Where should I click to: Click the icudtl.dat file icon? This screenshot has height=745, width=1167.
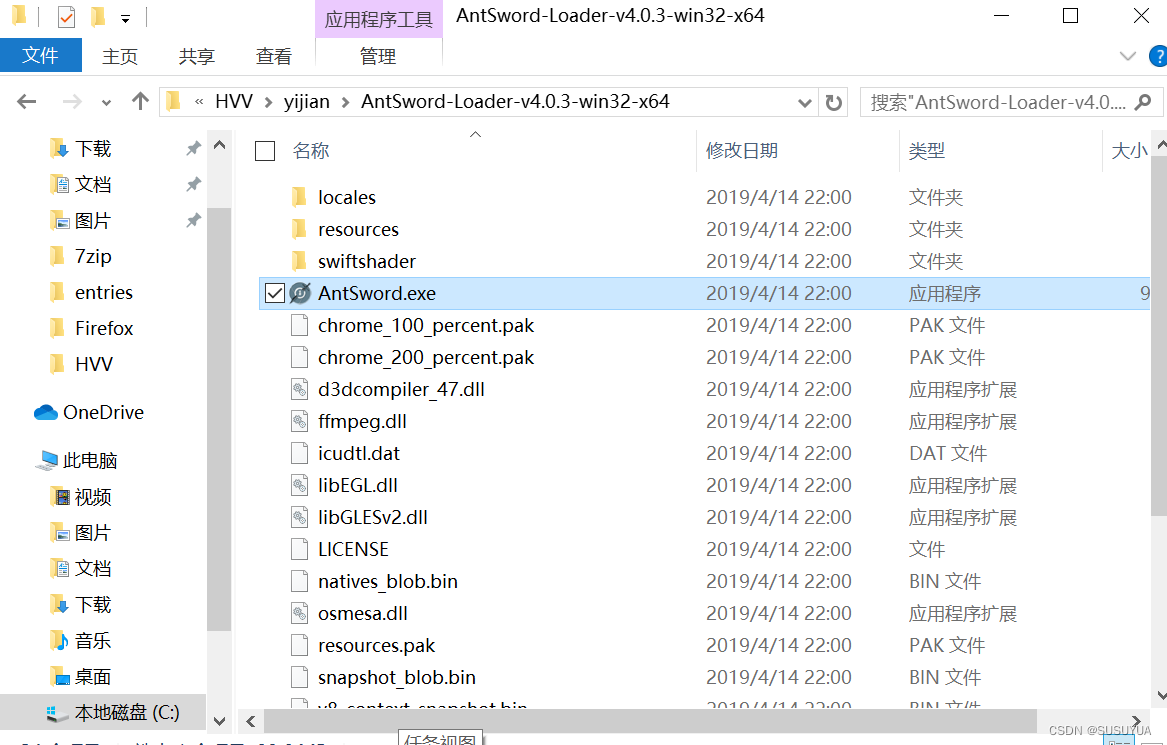(299, 453)
